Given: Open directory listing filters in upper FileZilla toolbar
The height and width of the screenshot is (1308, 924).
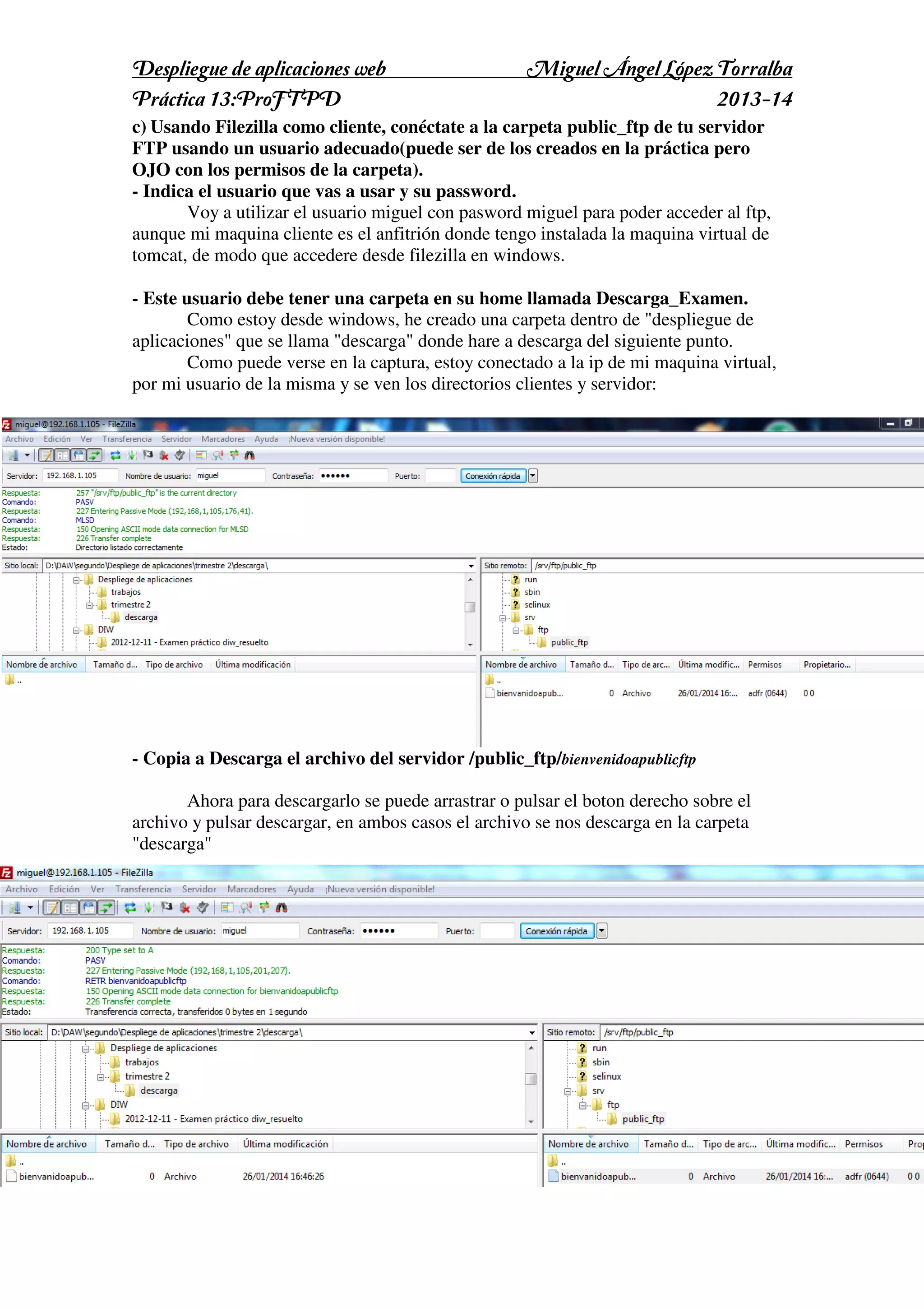Looking at the screenshot, I should 201,455.
